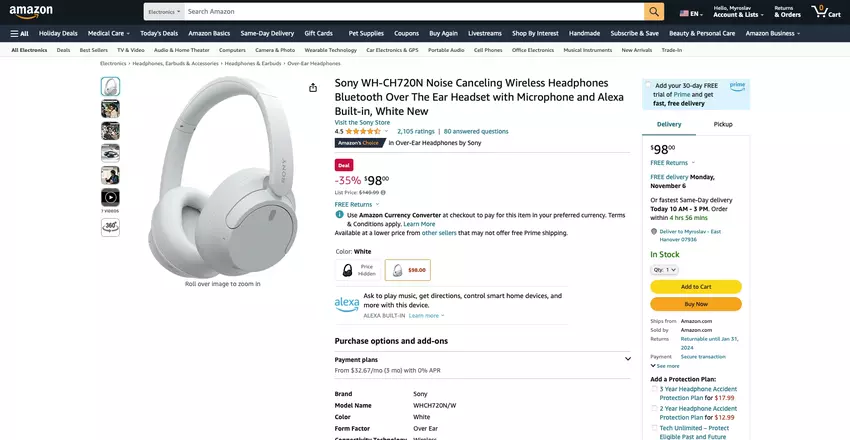850x440 pixels.
Task: Click the Add to Cart button
Action: pos(696,287)
